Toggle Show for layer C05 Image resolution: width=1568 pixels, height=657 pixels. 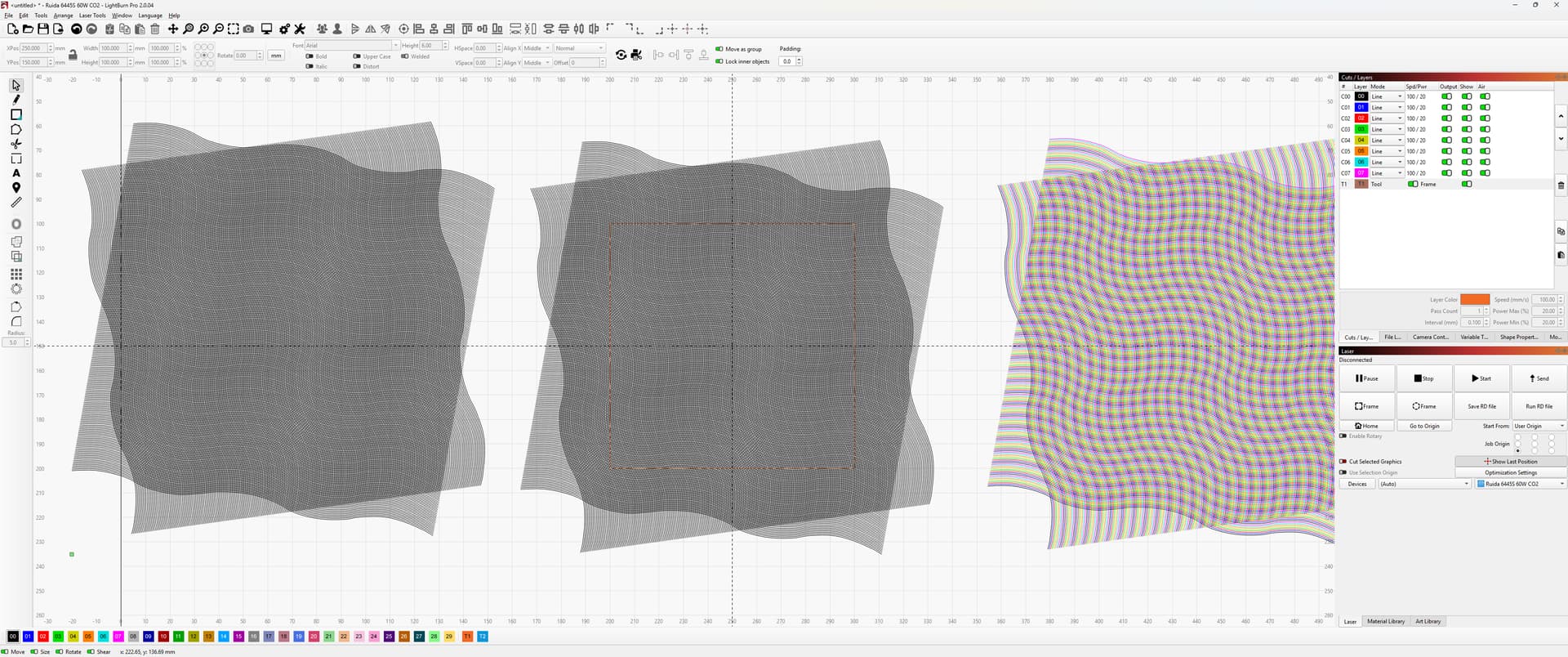[x=1467, y=151]
